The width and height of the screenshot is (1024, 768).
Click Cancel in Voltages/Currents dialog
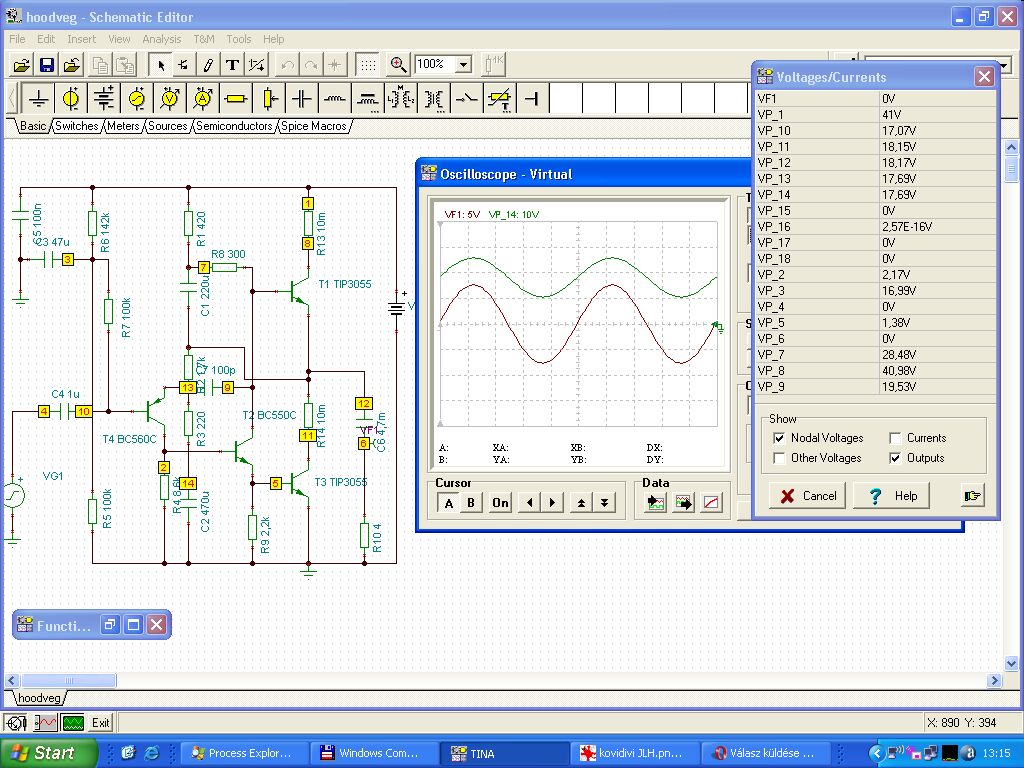point(807,496)
